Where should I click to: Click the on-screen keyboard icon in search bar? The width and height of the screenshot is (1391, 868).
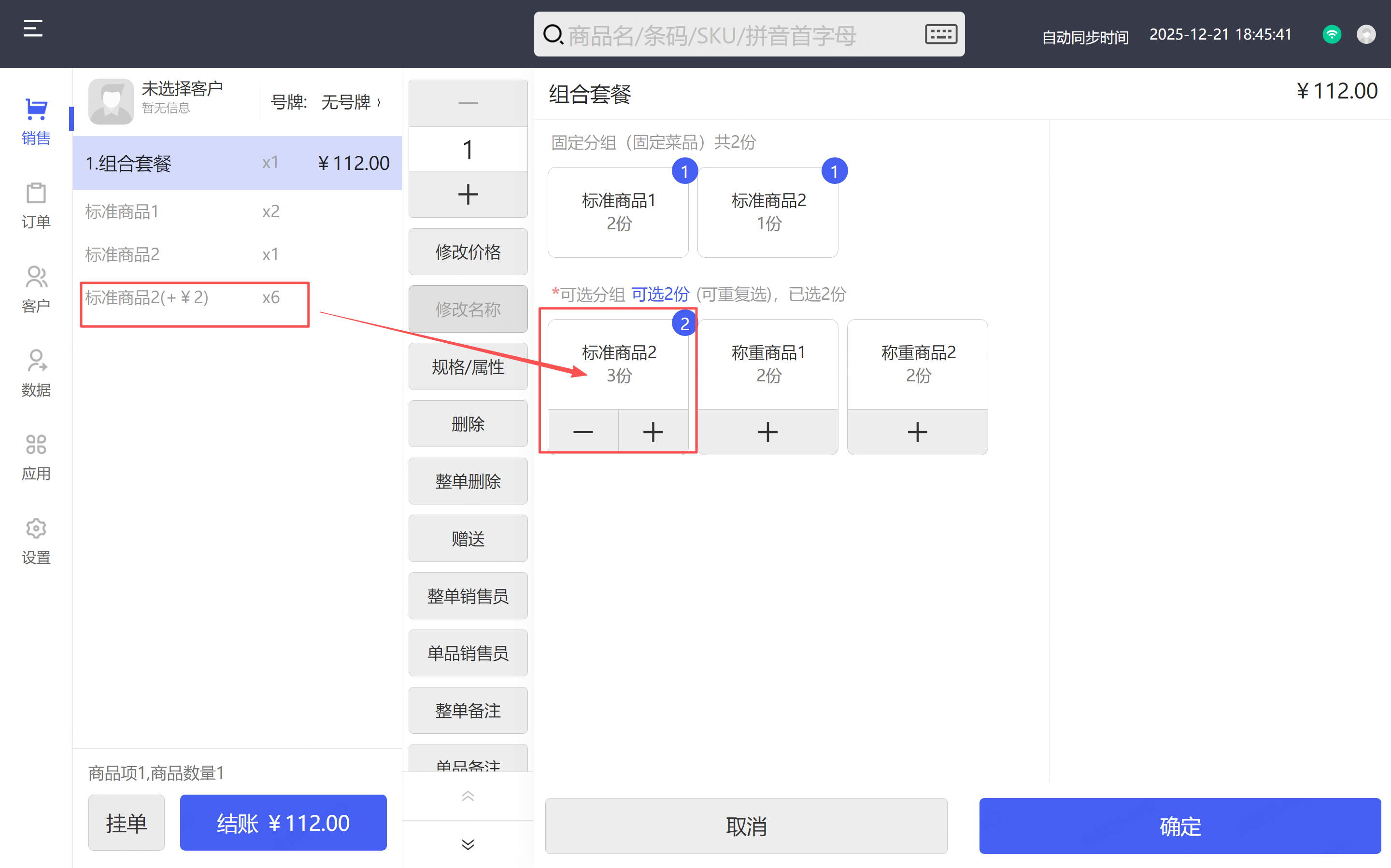click(940, 34)
